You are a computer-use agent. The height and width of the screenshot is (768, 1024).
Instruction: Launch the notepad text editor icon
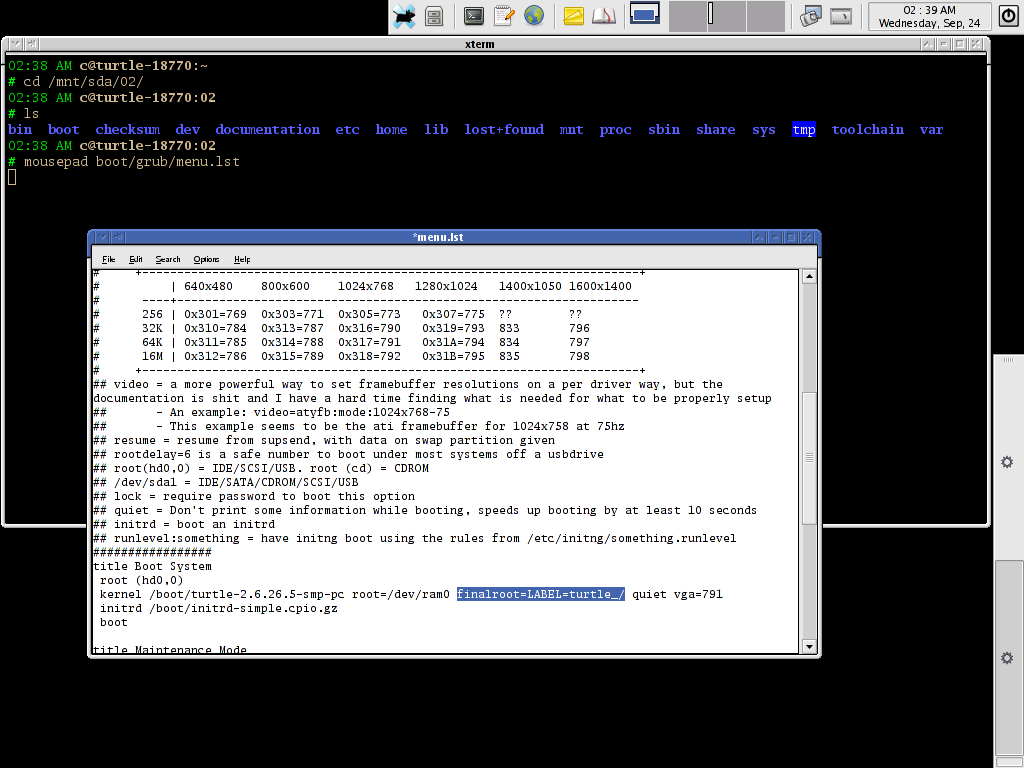[504, 16]
